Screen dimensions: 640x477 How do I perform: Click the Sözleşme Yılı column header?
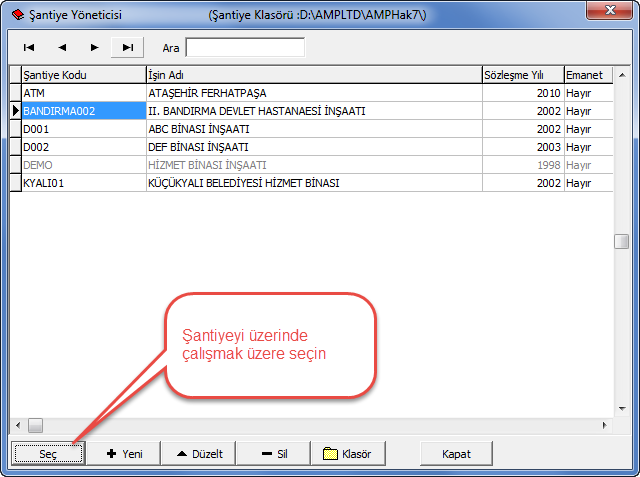pos(521,75)
